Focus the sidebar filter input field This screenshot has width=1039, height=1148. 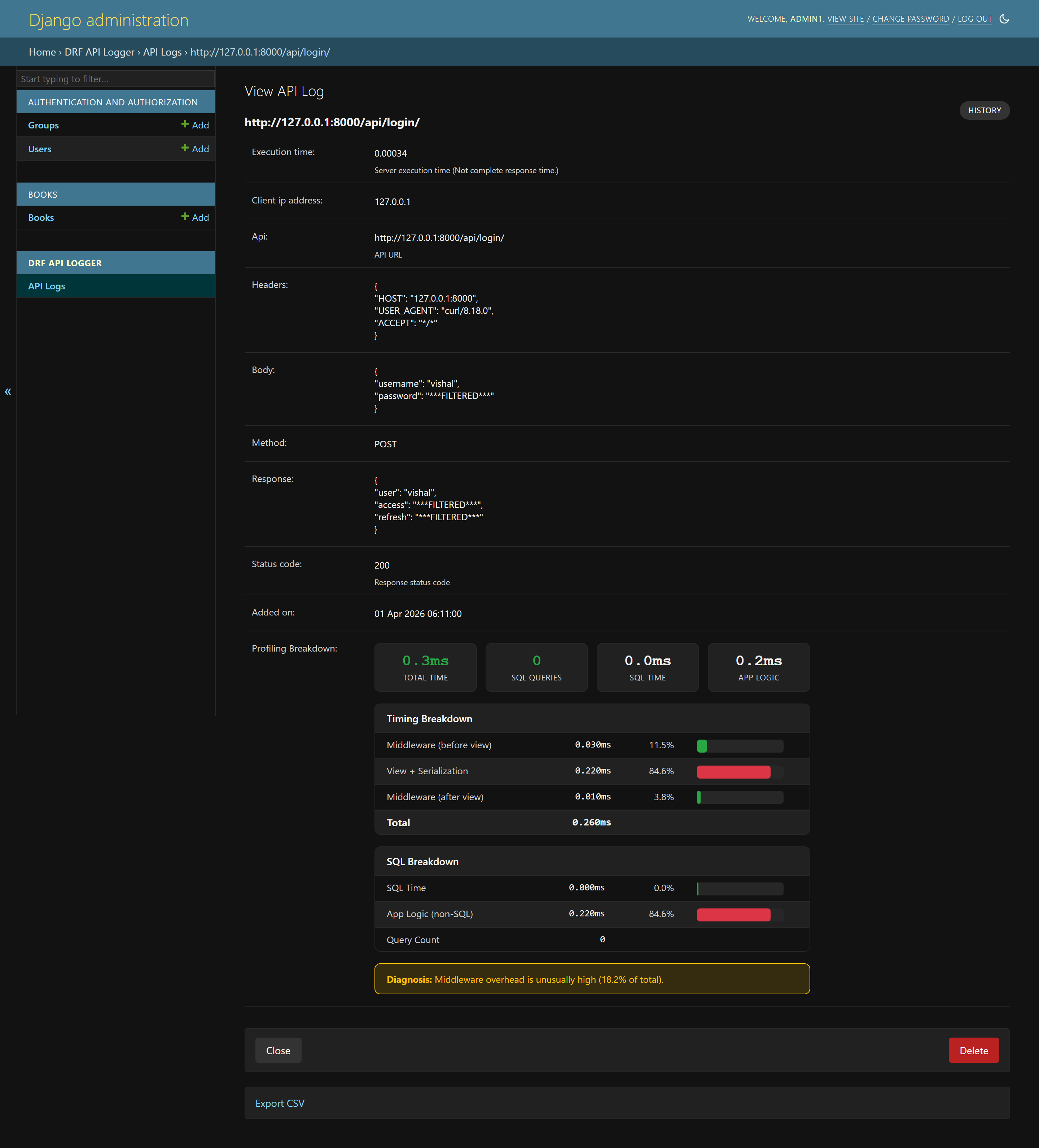click(115, 79)
